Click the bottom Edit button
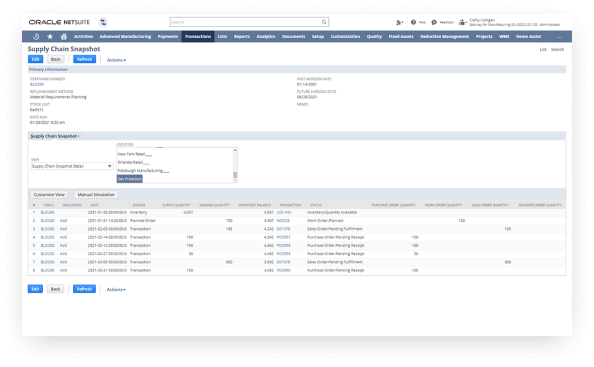 (x=35, y=289)
